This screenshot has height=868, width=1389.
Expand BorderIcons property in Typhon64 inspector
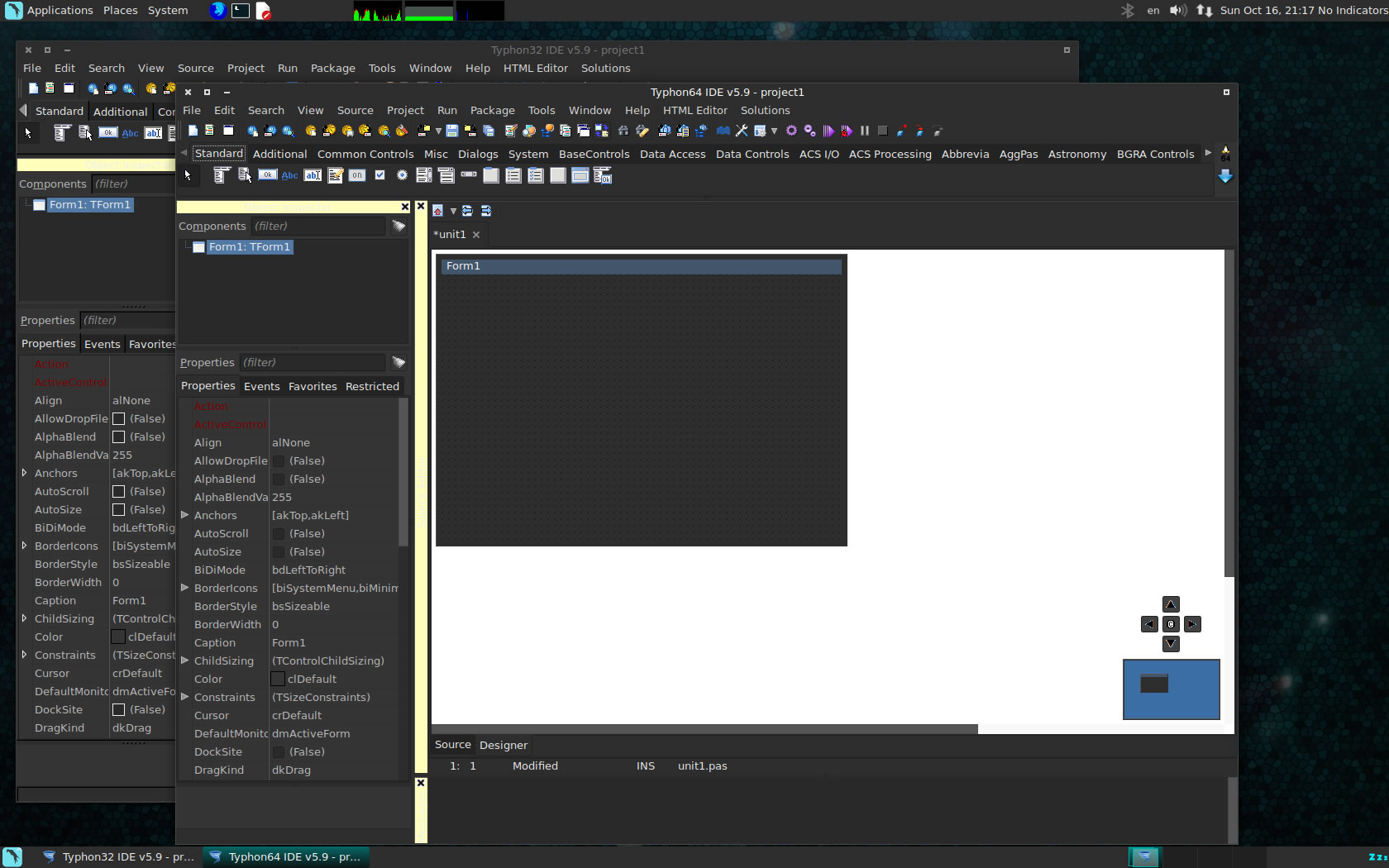pos(185,588)
